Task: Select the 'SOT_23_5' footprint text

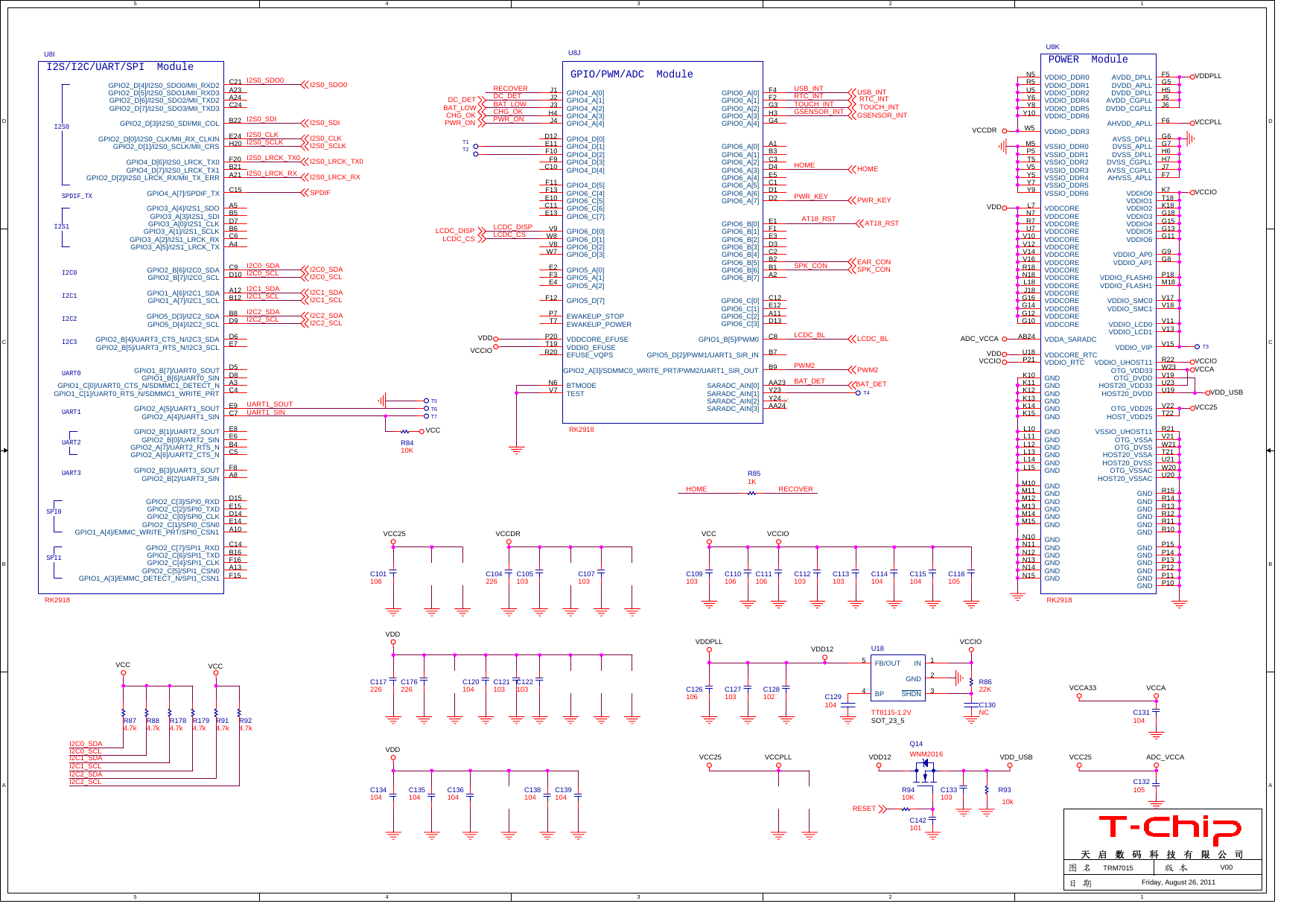Action: 888,721
